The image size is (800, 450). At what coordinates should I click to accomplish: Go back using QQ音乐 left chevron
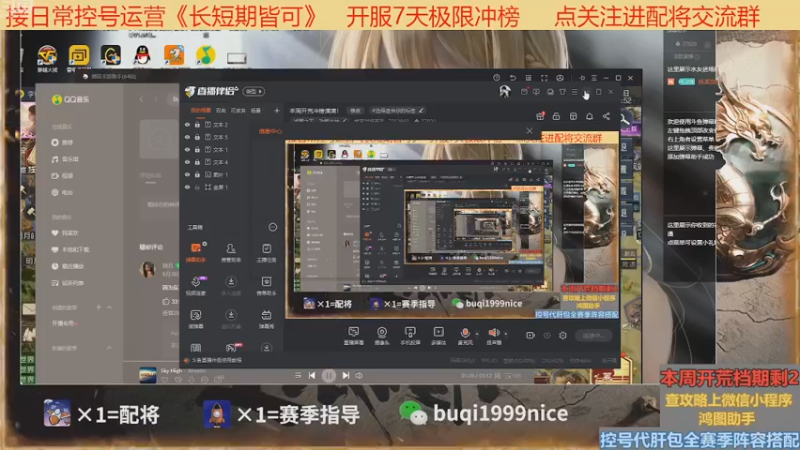pyautogui.click(x=142, y=99)
